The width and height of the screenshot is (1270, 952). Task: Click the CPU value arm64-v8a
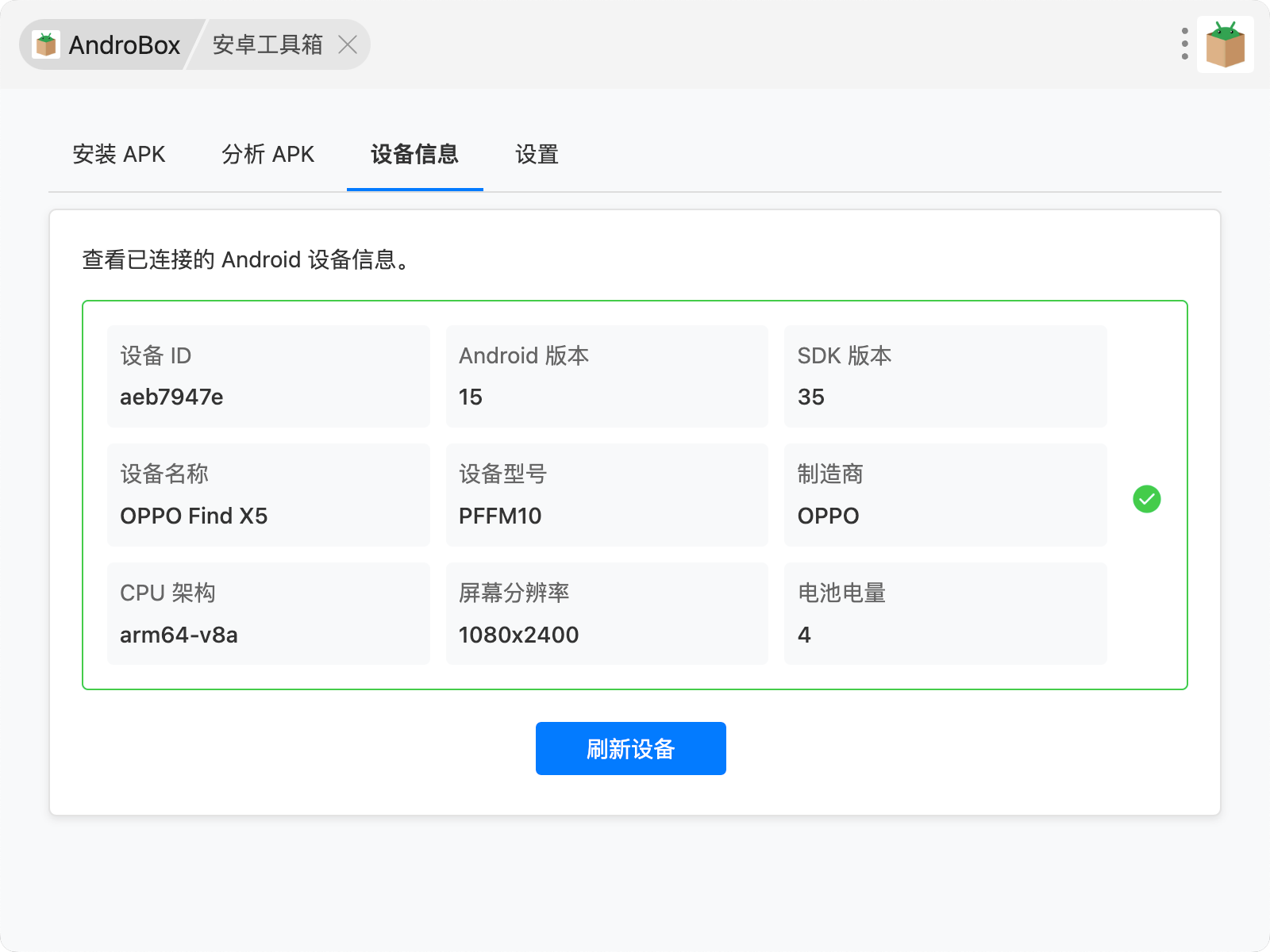tap(179, 635)
